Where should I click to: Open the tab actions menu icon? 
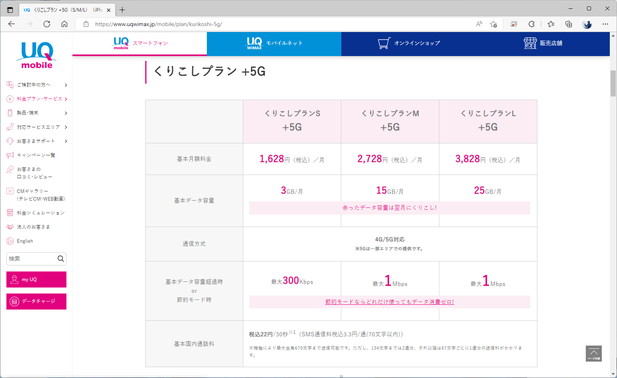(x=10, y=10)
